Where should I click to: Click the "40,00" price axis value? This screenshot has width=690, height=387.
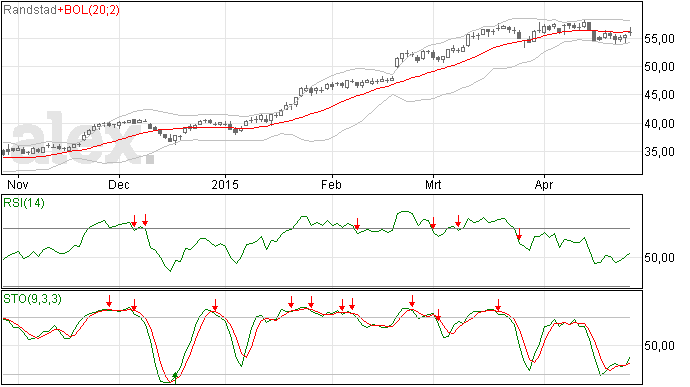tap(659, 124)
